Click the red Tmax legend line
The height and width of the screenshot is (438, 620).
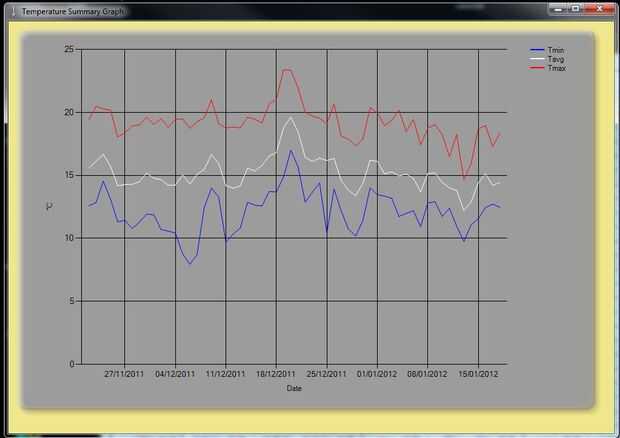[537, 68]
